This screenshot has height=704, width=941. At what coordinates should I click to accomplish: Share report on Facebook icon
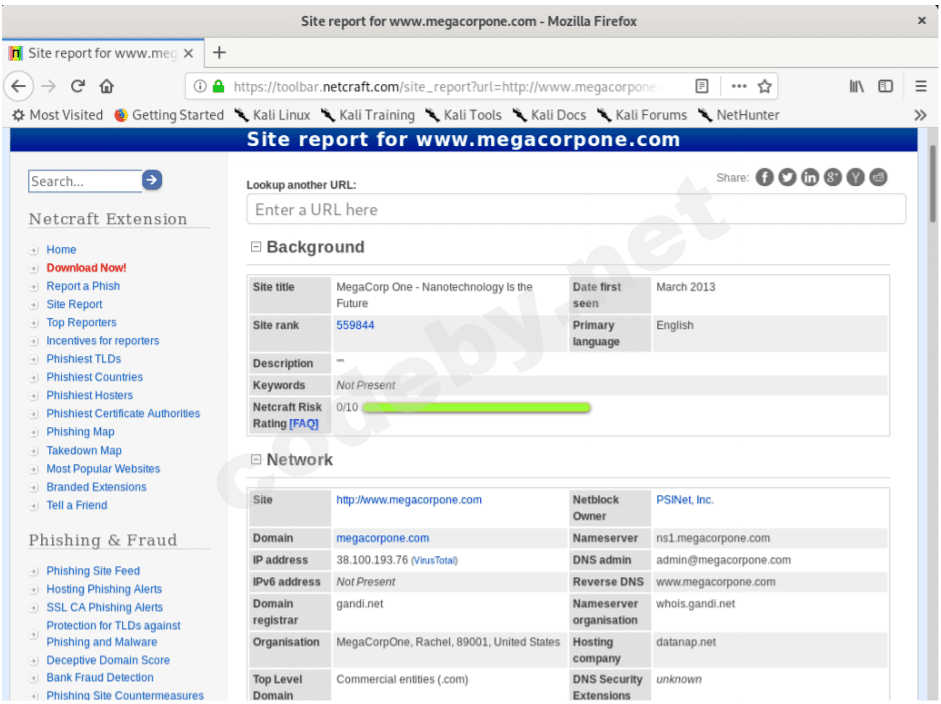764,177
